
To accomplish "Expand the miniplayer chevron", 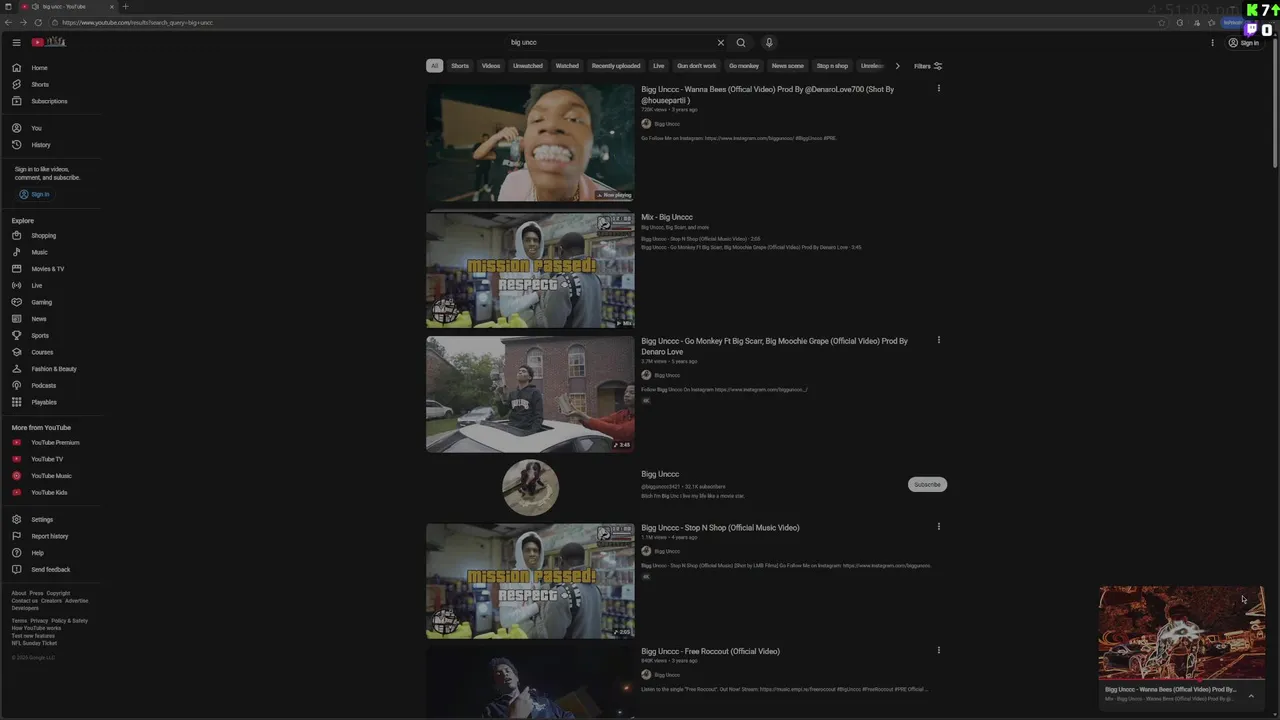I will 1251,696.
